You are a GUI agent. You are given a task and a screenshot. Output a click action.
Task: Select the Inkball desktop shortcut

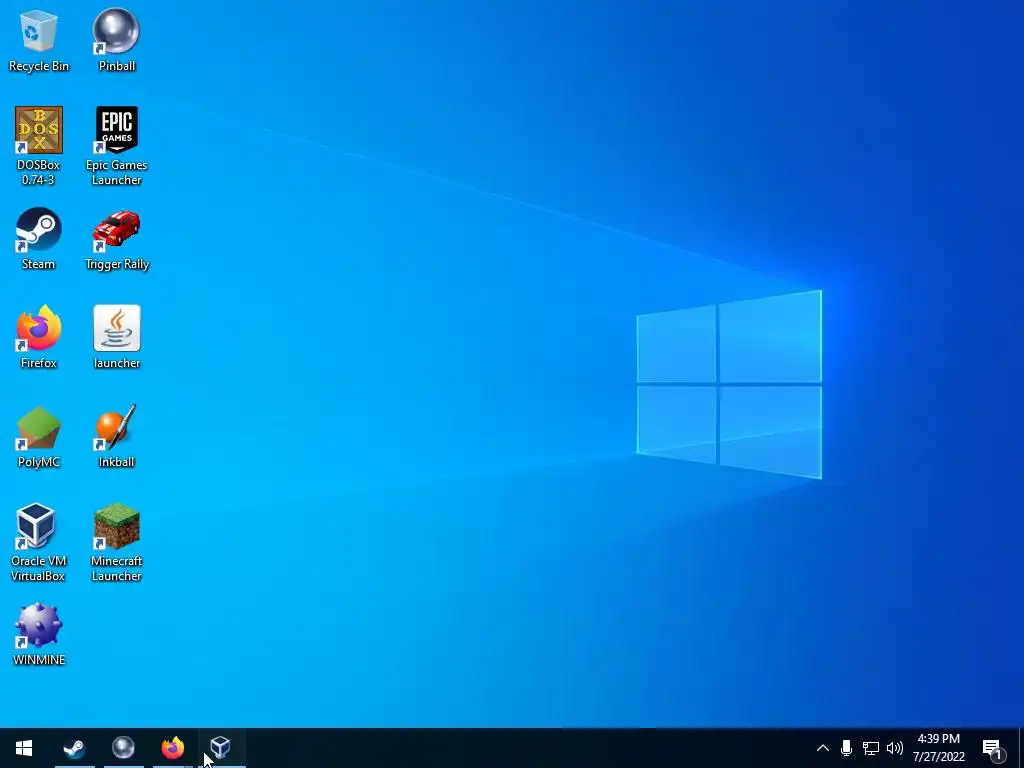pos(116,436)
